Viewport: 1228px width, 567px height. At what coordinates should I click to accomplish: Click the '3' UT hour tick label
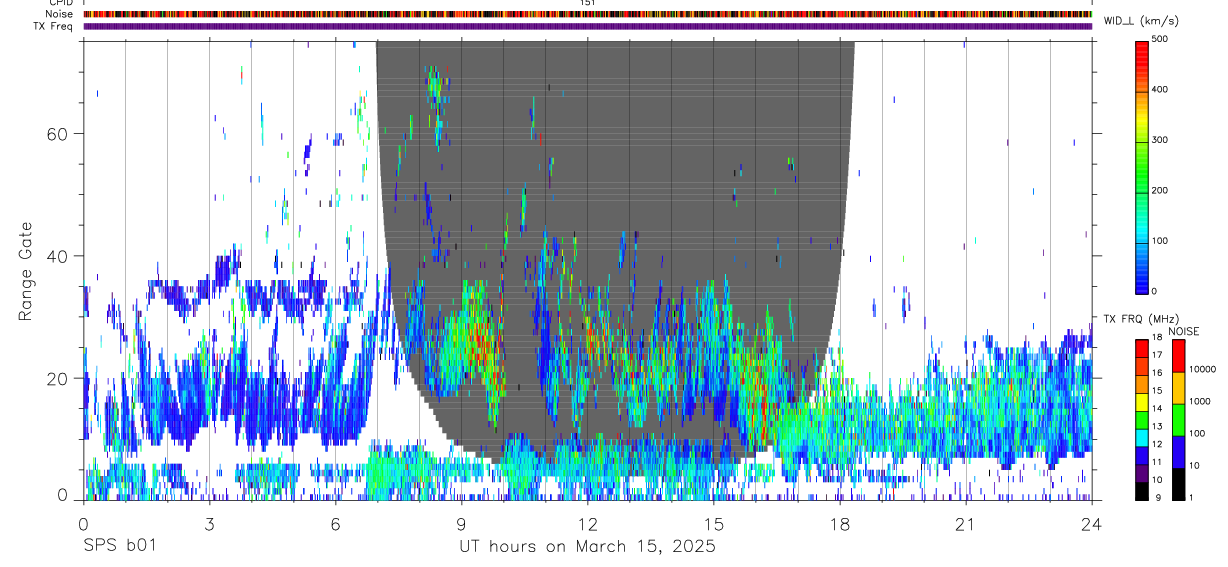(x=209, y=524)
